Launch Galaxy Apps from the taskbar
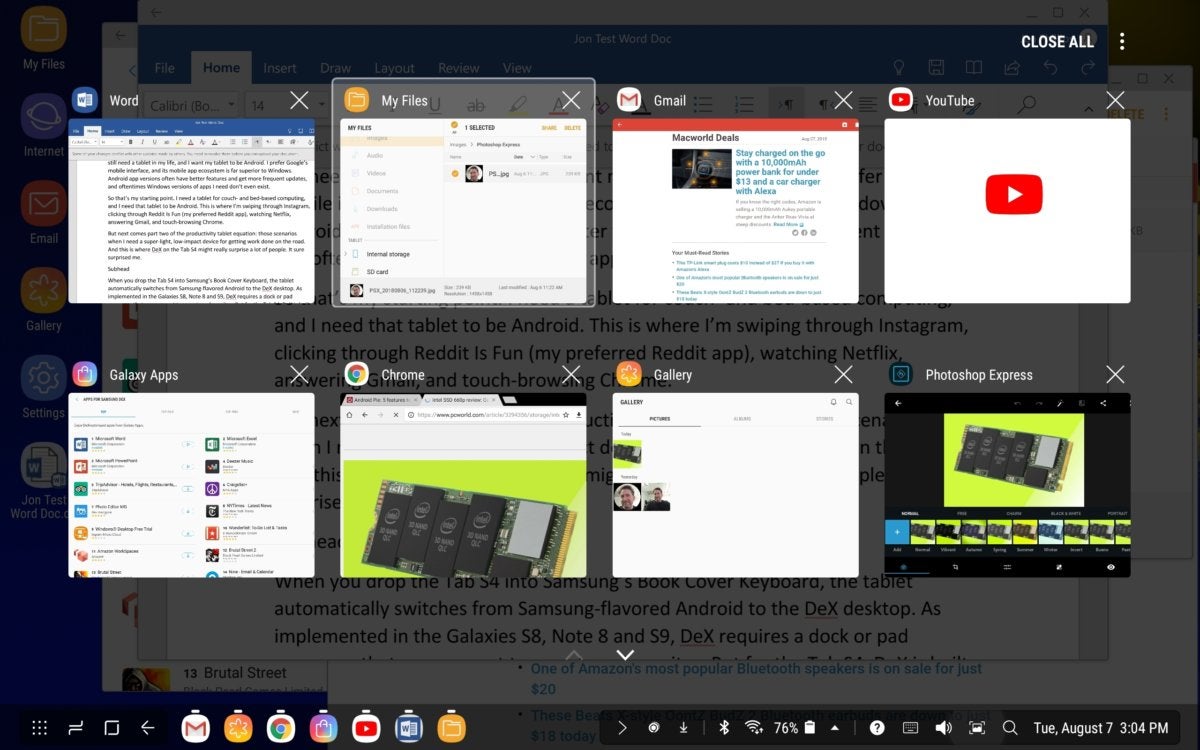 (323, 728)
